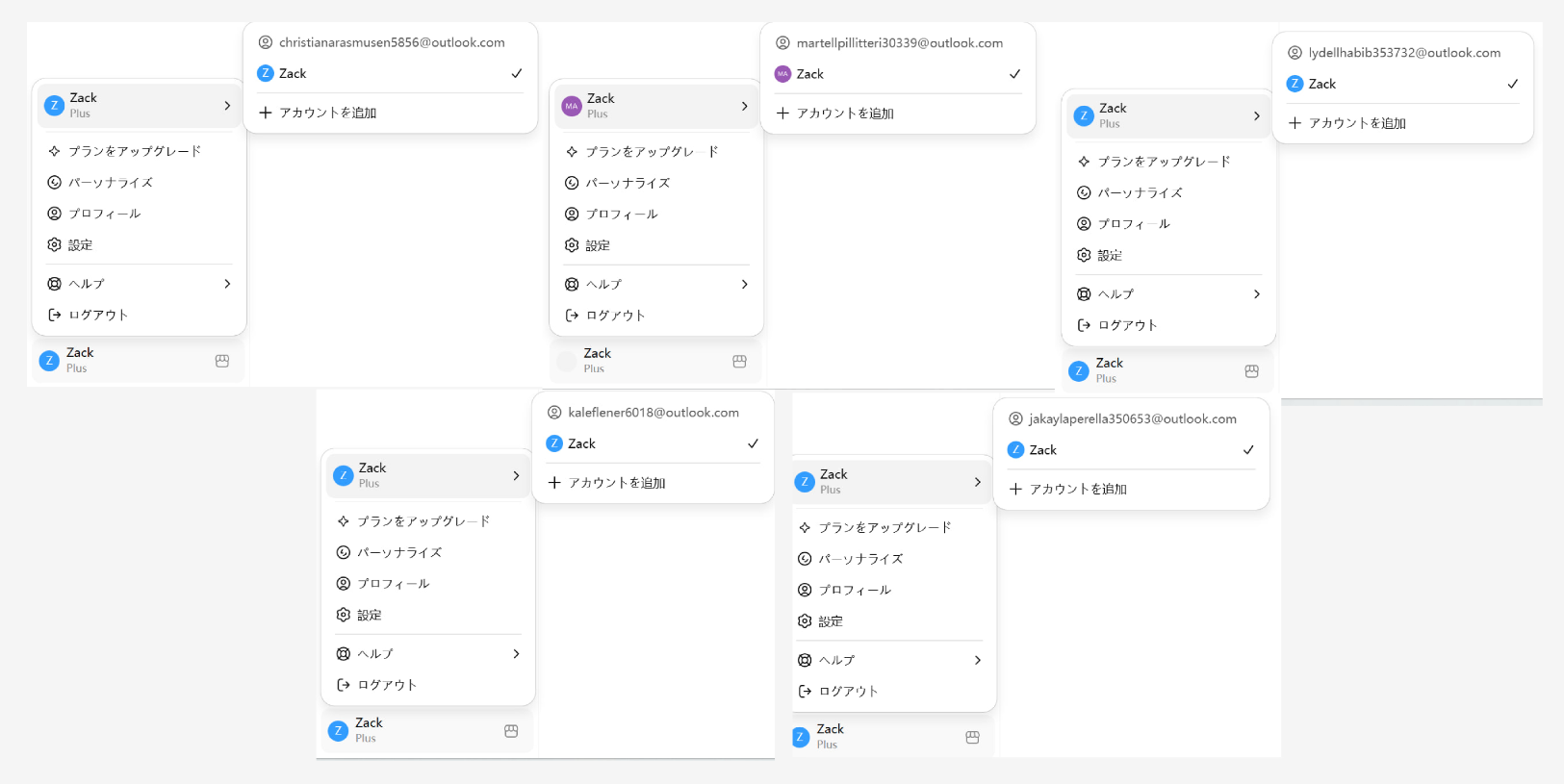Click person icon beside lydellhabib353732@outlook.com

pos(1295,53)
